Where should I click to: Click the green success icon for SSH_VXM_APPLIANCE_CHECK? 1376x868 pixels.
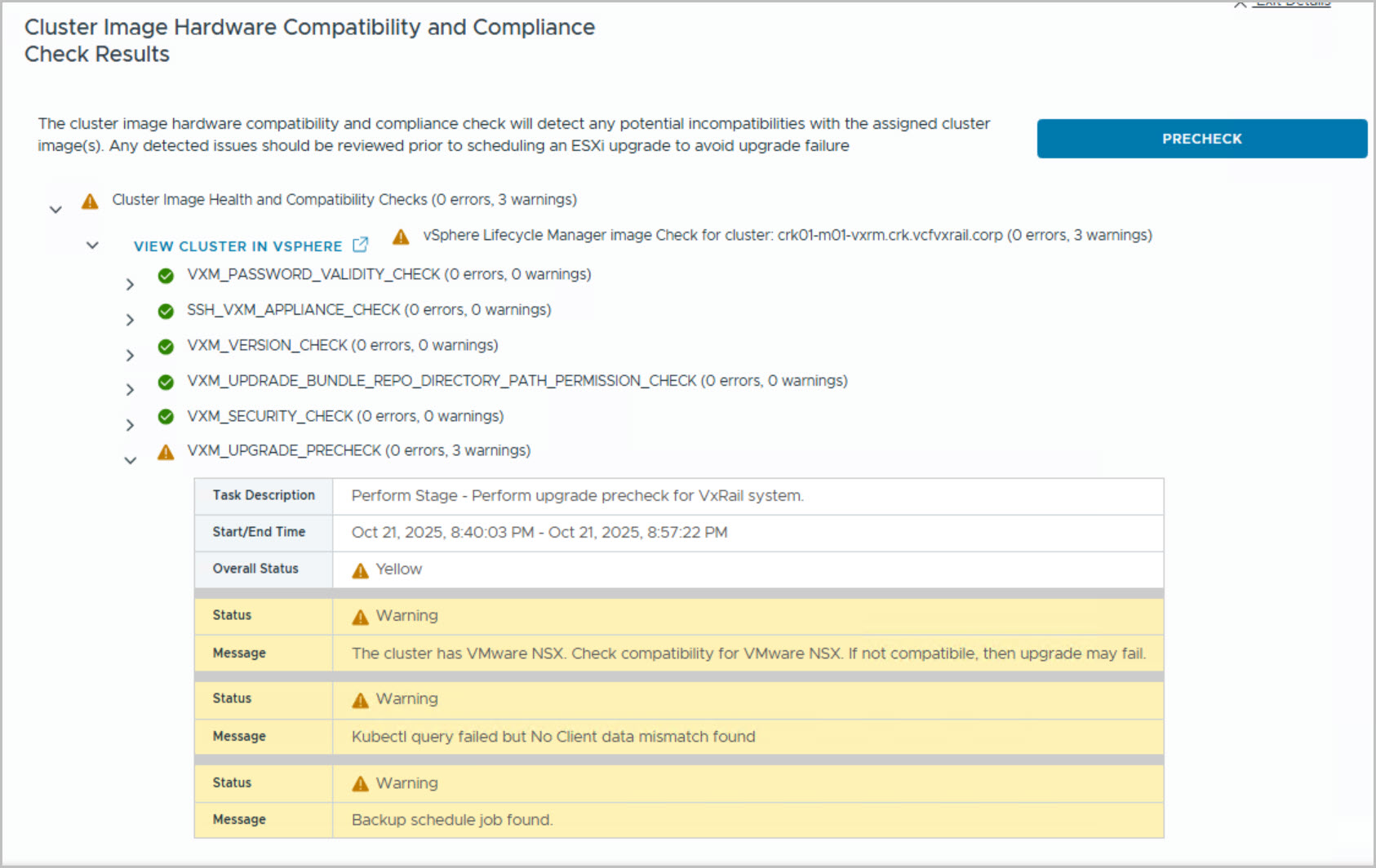166,311
